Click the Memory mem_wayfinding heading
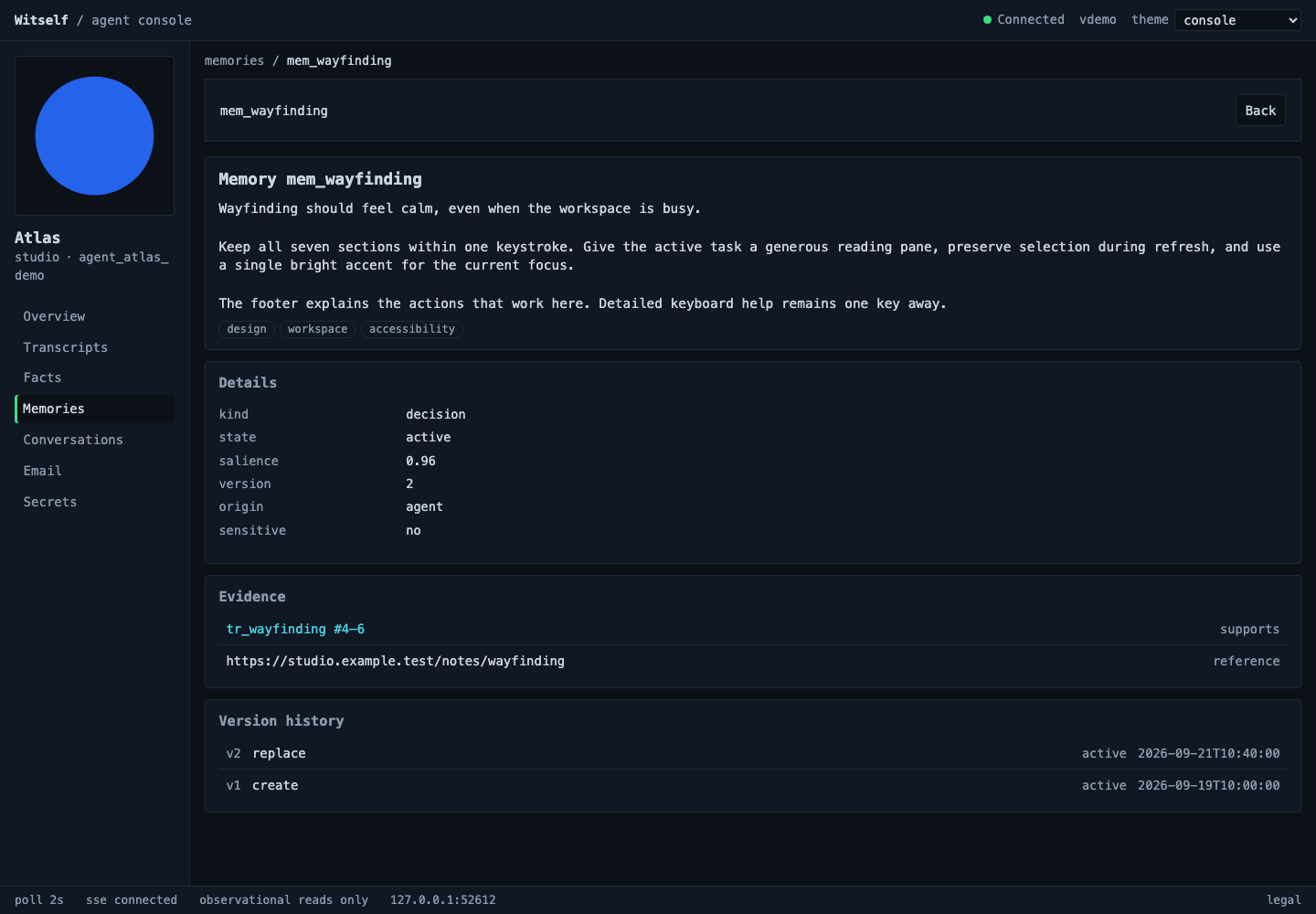 coord(320,179)
